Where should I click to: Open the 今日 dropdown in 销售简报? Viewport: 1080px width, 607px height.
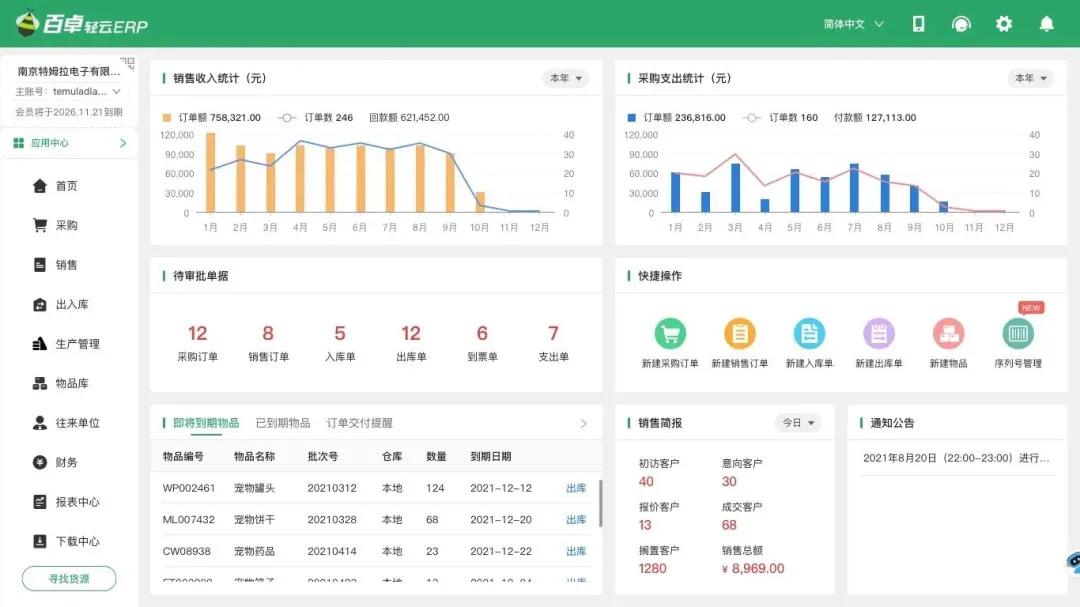click(797, 423)
